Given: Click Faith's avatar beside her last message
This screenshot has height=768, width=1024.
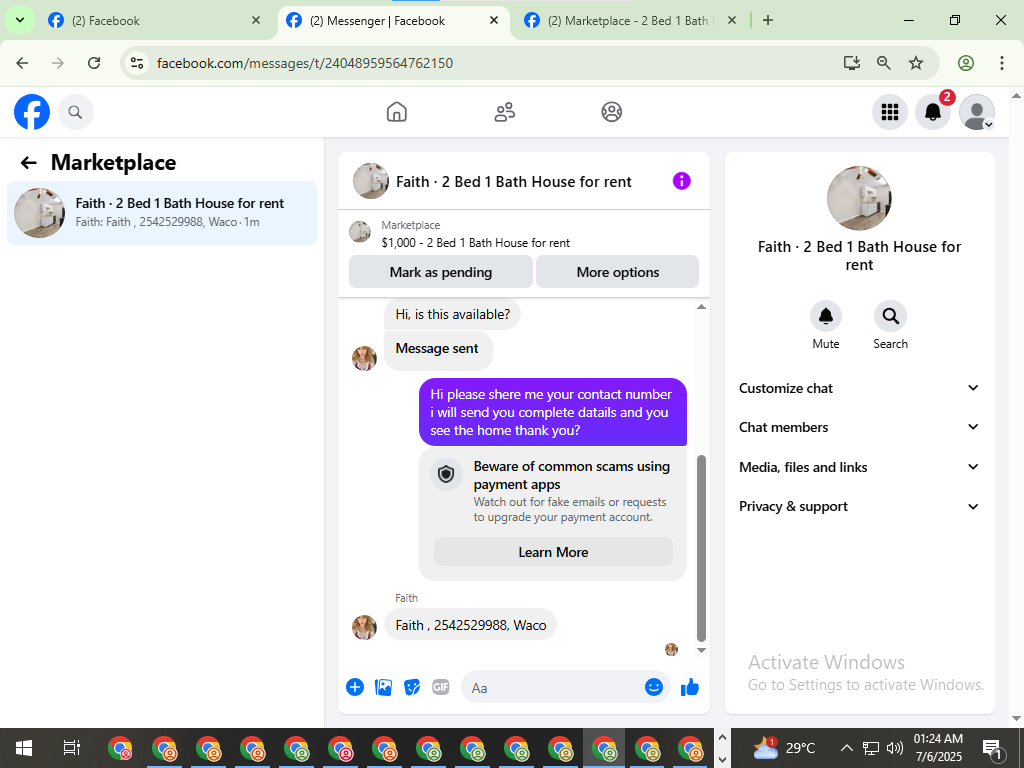Looking at the screenshot, I should [364, 627].
